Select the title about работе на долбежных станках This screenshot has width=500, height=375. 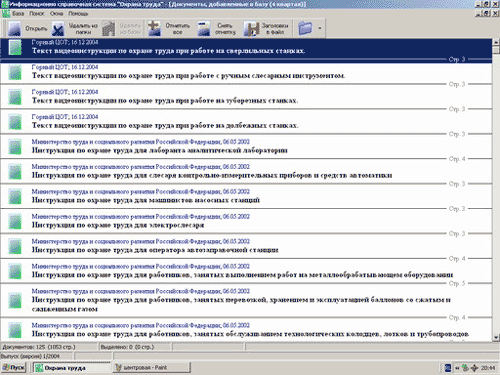pos(165,126)
